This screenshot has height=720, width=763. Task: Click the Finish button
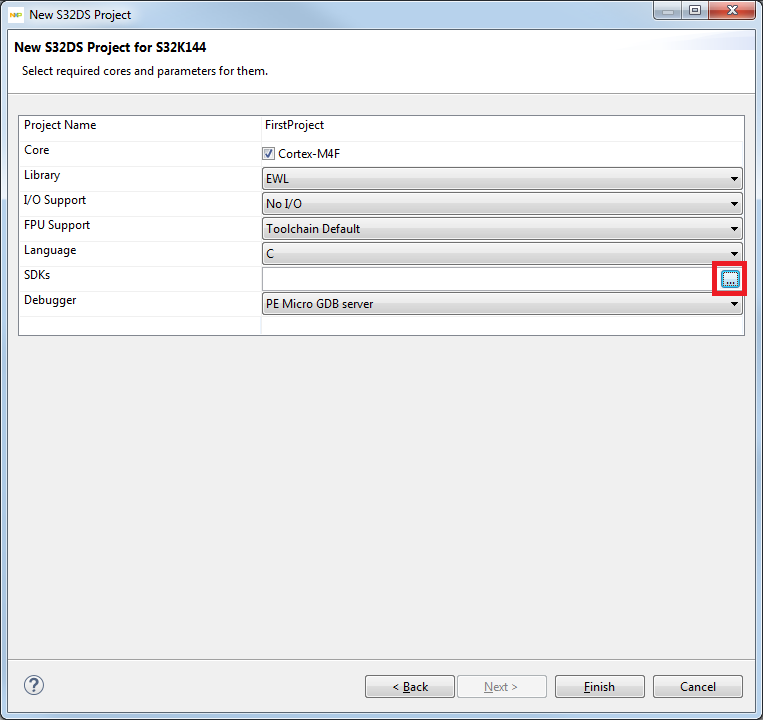point(600,686)
